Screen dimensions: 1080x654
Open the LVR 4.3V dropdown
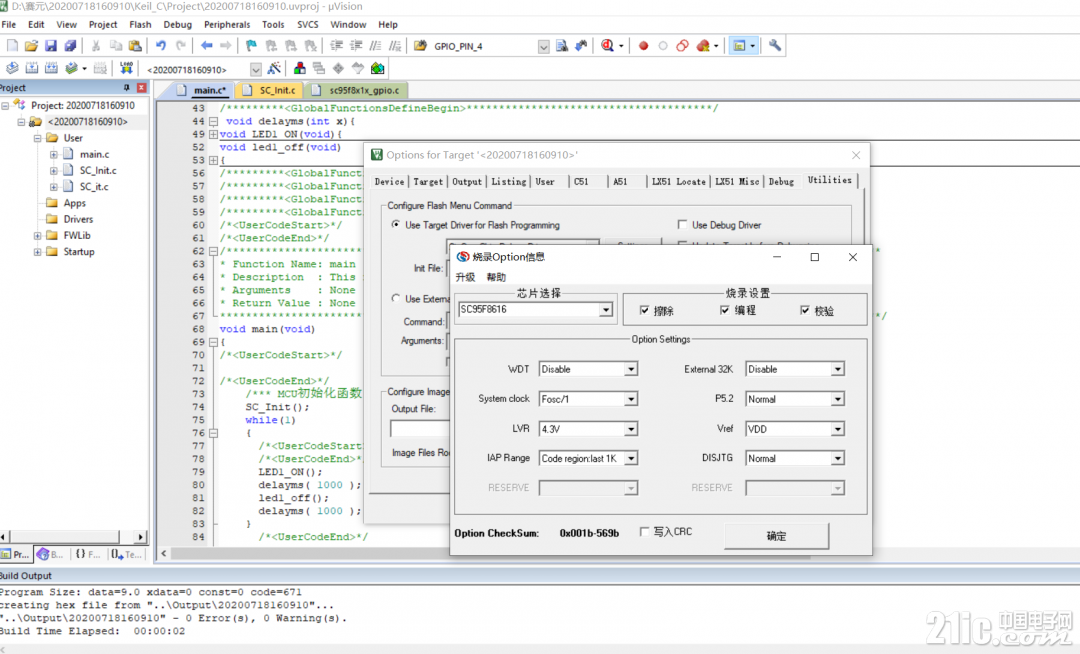(x=631, y=429)
